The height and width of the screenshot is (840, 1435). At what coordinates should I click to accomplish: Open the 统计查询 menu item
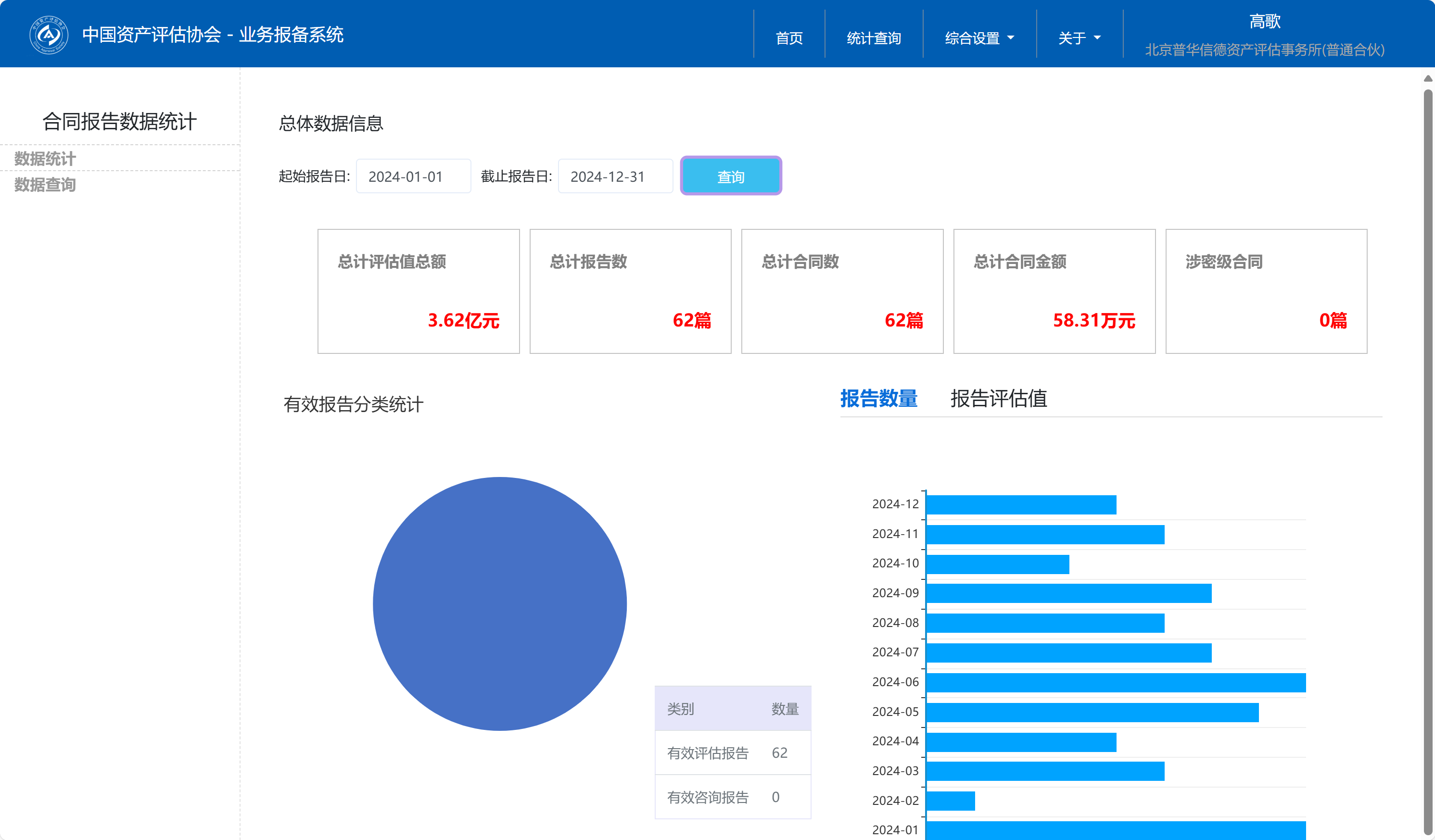pos(874,38)
